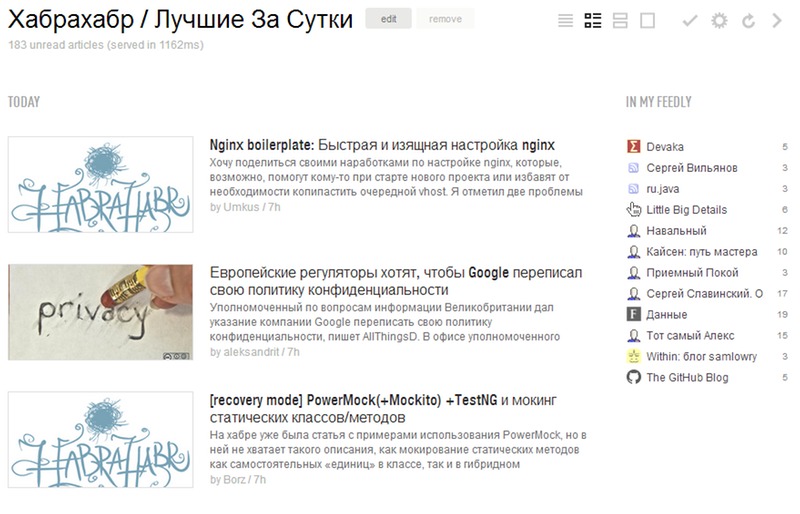Open preferences gear icon
Viewport: 800px width, 514px height.
(x=719, y=20)
